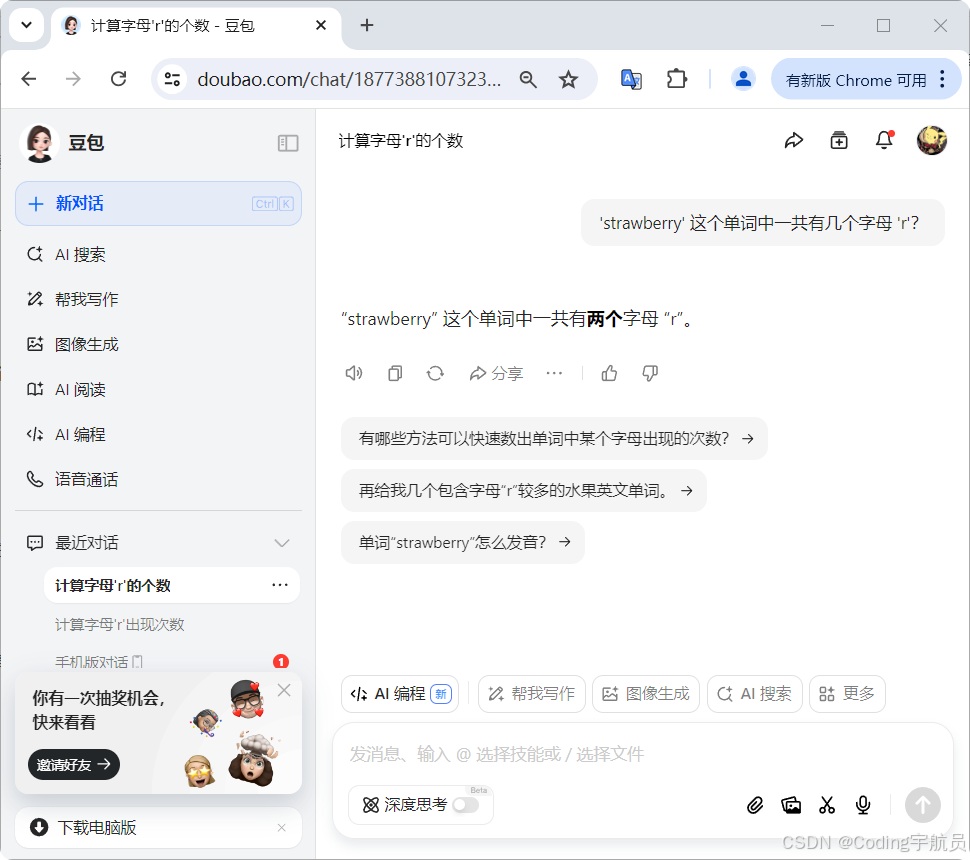Click 帮我写作 skill chip above input

(531, 694)
